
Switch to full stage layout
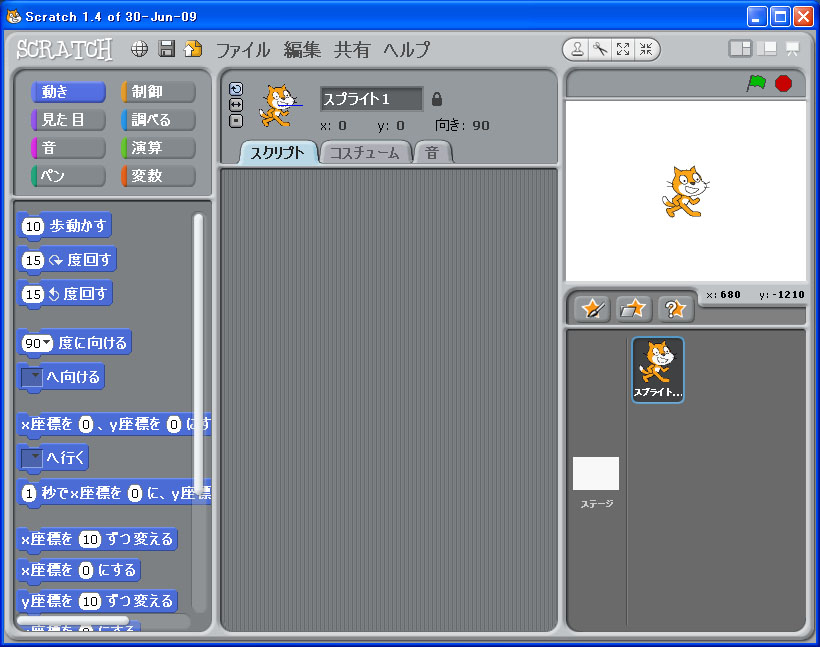click(767, 49)
